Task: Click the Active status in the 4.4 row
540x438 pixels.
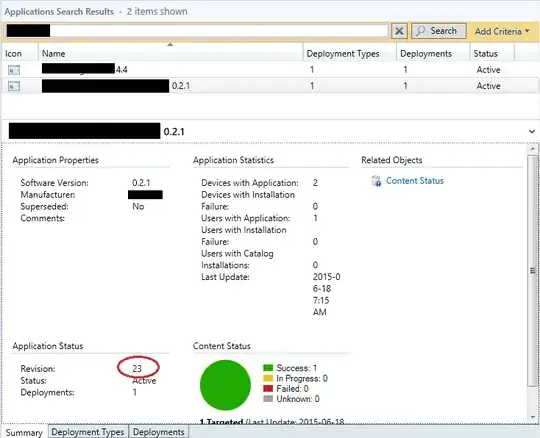Action: [488, 70]
